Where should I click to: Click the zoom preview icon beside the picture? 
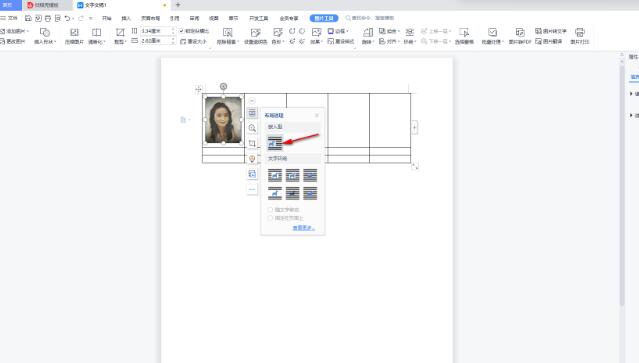tap(252, 128)
